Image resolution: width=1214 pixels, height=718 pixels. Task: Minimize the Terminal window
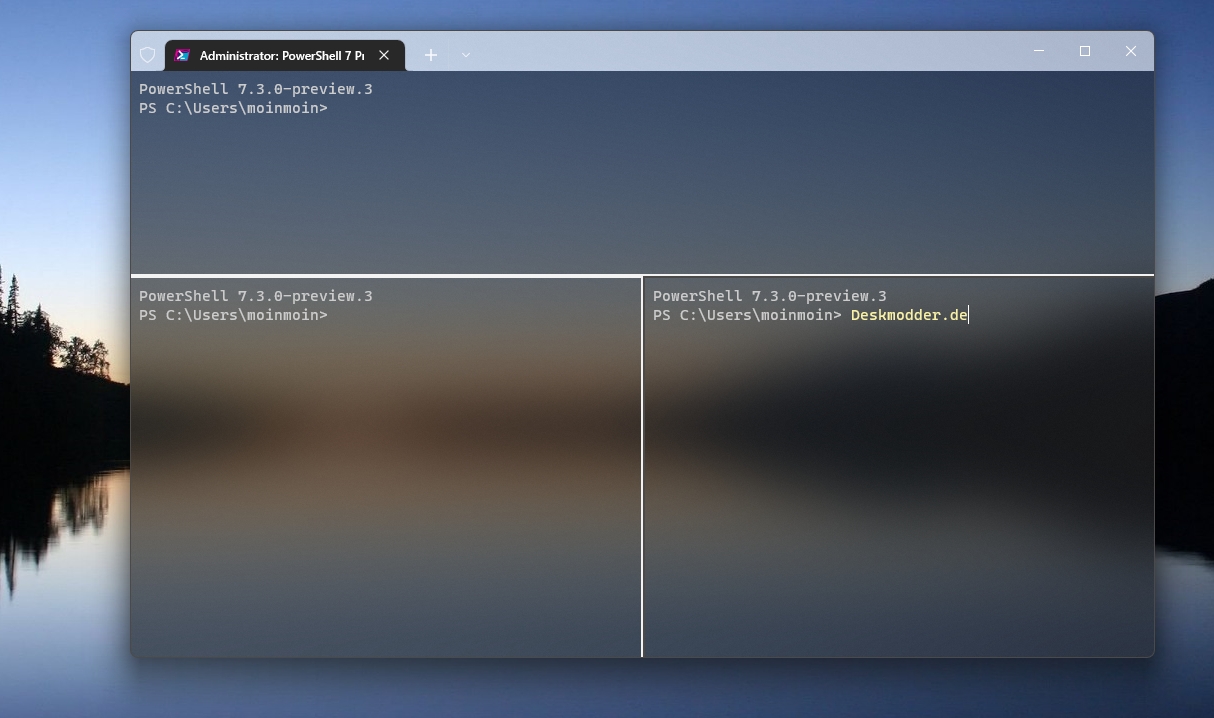pyautogui.click(x=1039, y=51)
